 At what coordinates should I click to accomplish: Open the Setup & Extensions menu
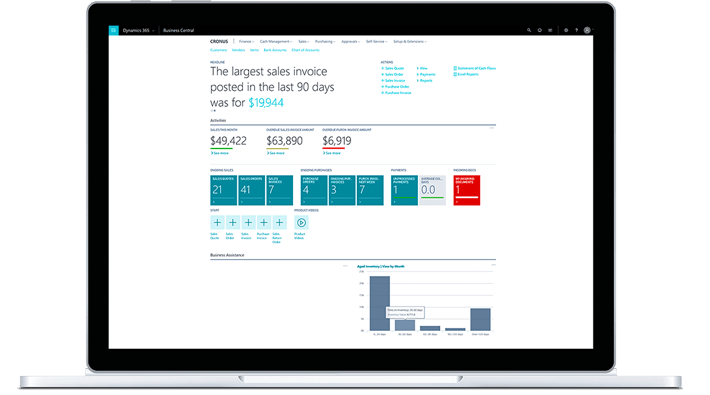(410, 42)
